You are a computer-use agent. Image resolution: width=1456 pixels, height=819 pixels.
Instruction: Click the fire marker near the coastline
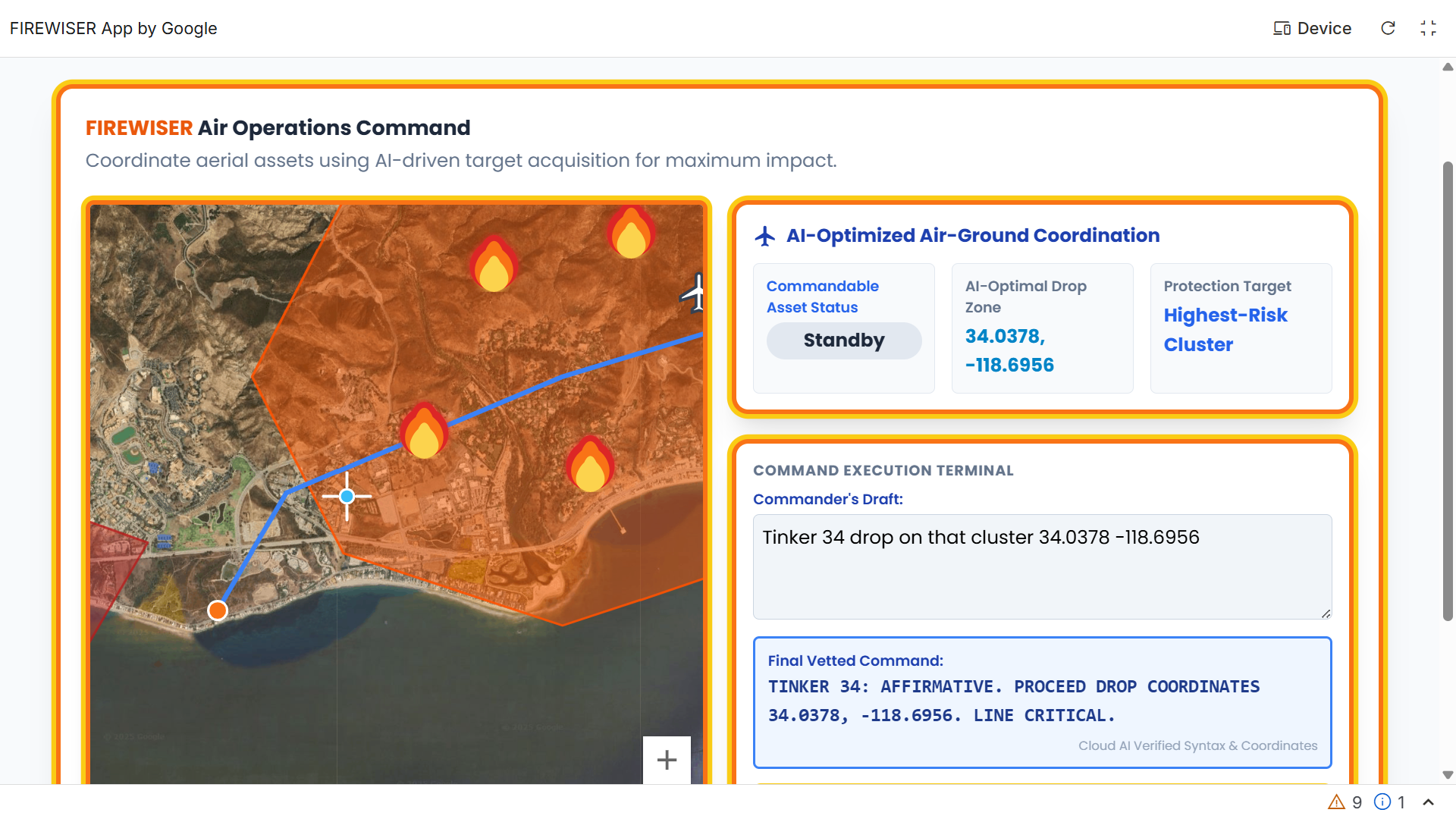click(590, 465)
